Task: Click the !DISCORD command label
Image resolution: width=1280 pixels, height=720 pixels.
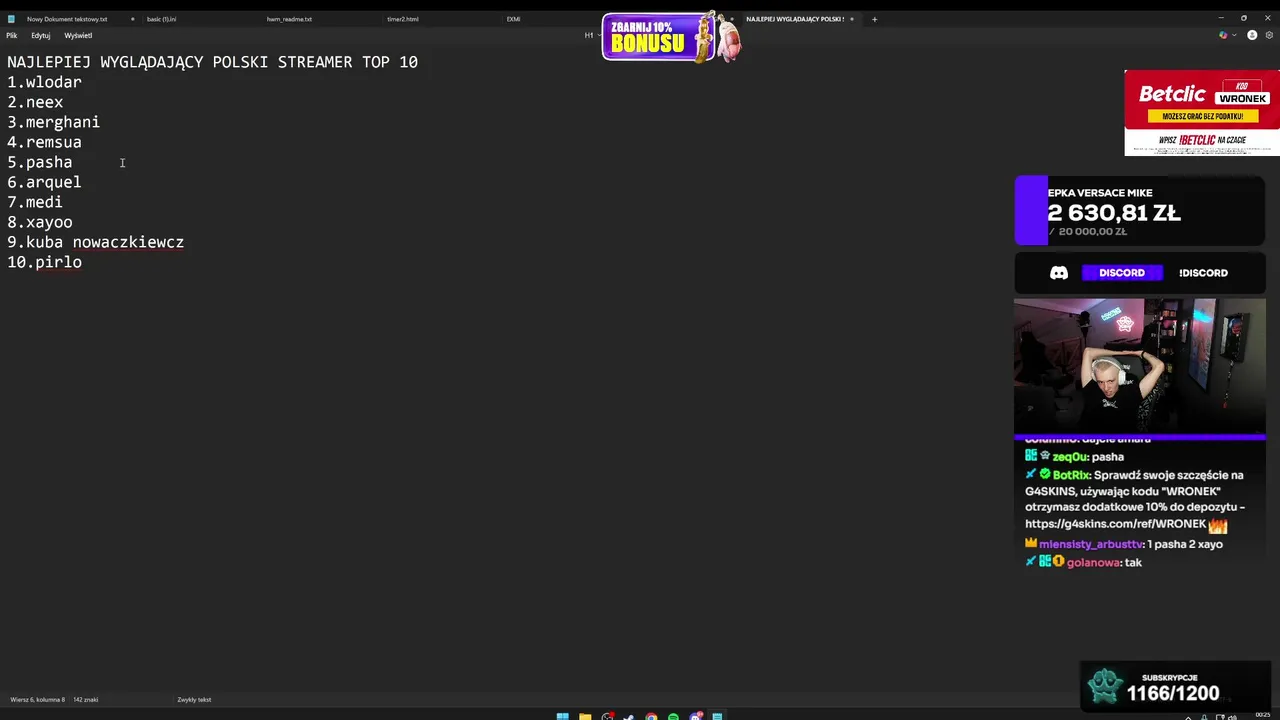Action: [x=1203, y=272]
